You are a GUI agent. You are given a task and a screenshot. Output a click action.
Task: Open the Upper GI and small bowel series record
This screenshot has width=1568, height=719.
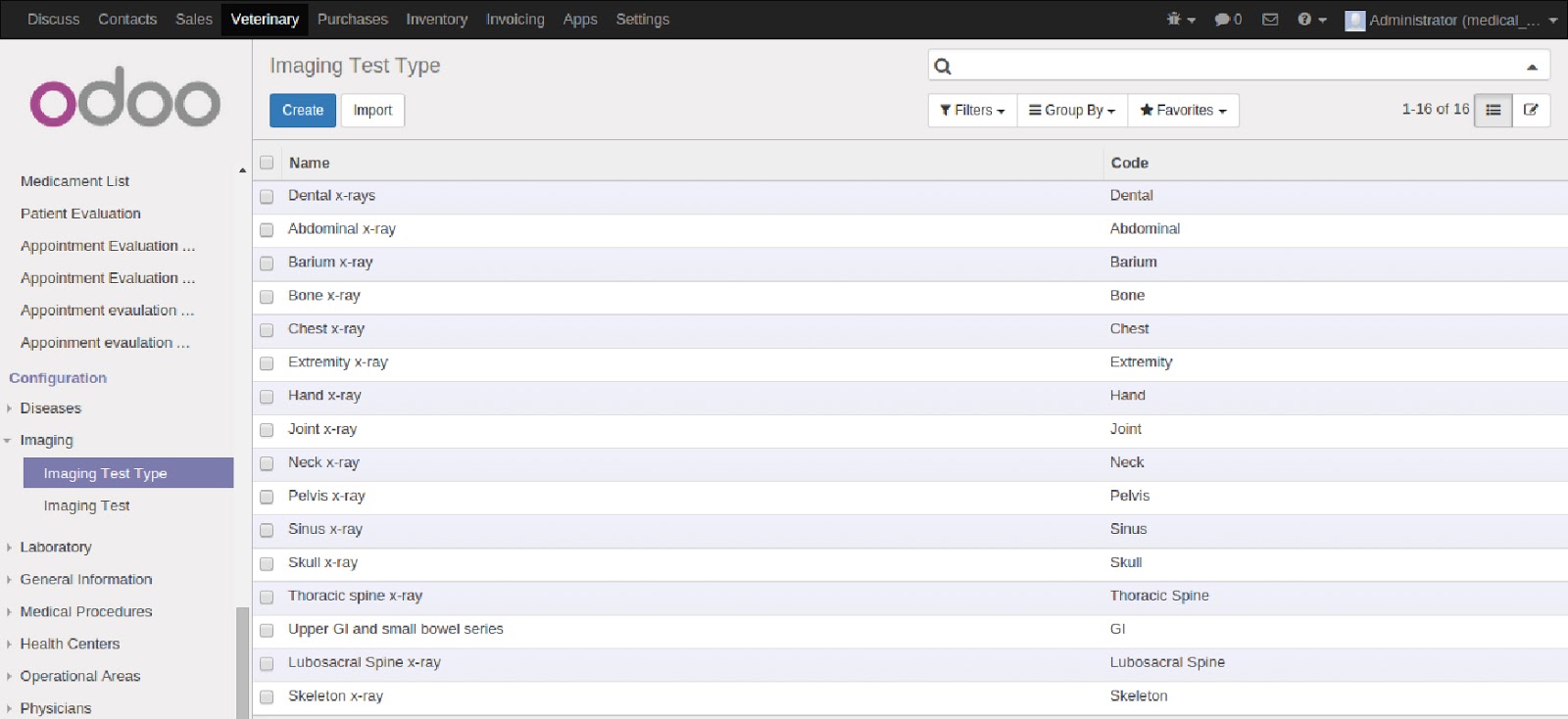[x=395, y=629]
